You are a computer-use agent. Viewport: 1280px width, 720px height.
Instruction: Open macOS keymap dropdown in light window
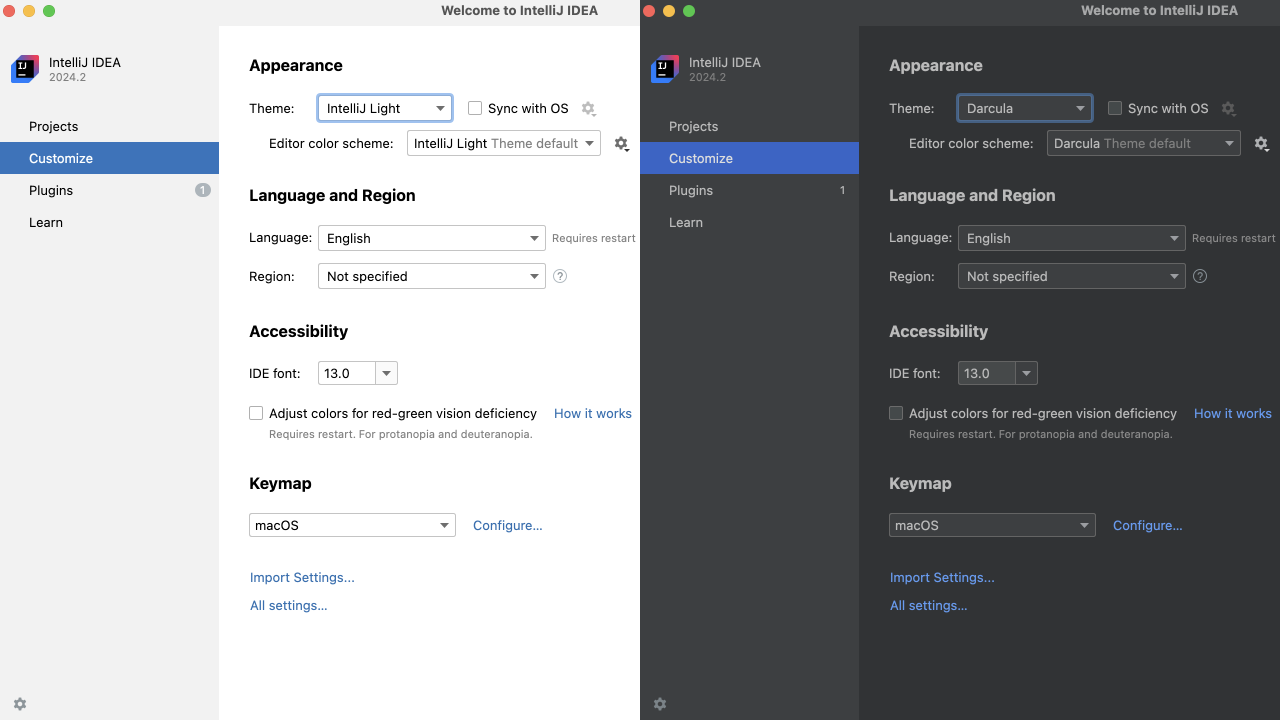pyautogui.click(x=352, y=525)
